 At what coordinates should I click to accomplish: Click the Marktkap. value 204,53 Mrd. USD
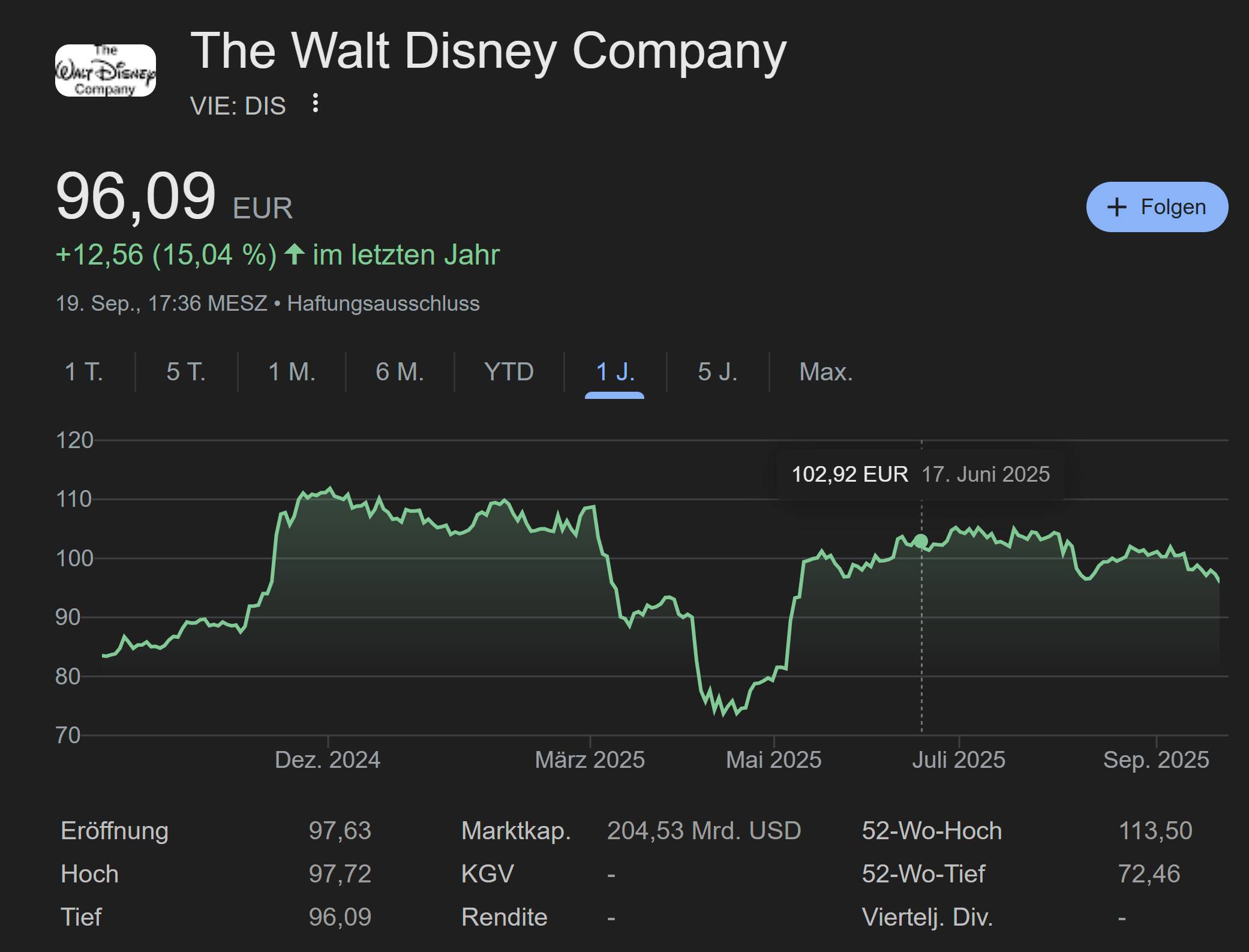pyautogui.click(x=704, y=831)
